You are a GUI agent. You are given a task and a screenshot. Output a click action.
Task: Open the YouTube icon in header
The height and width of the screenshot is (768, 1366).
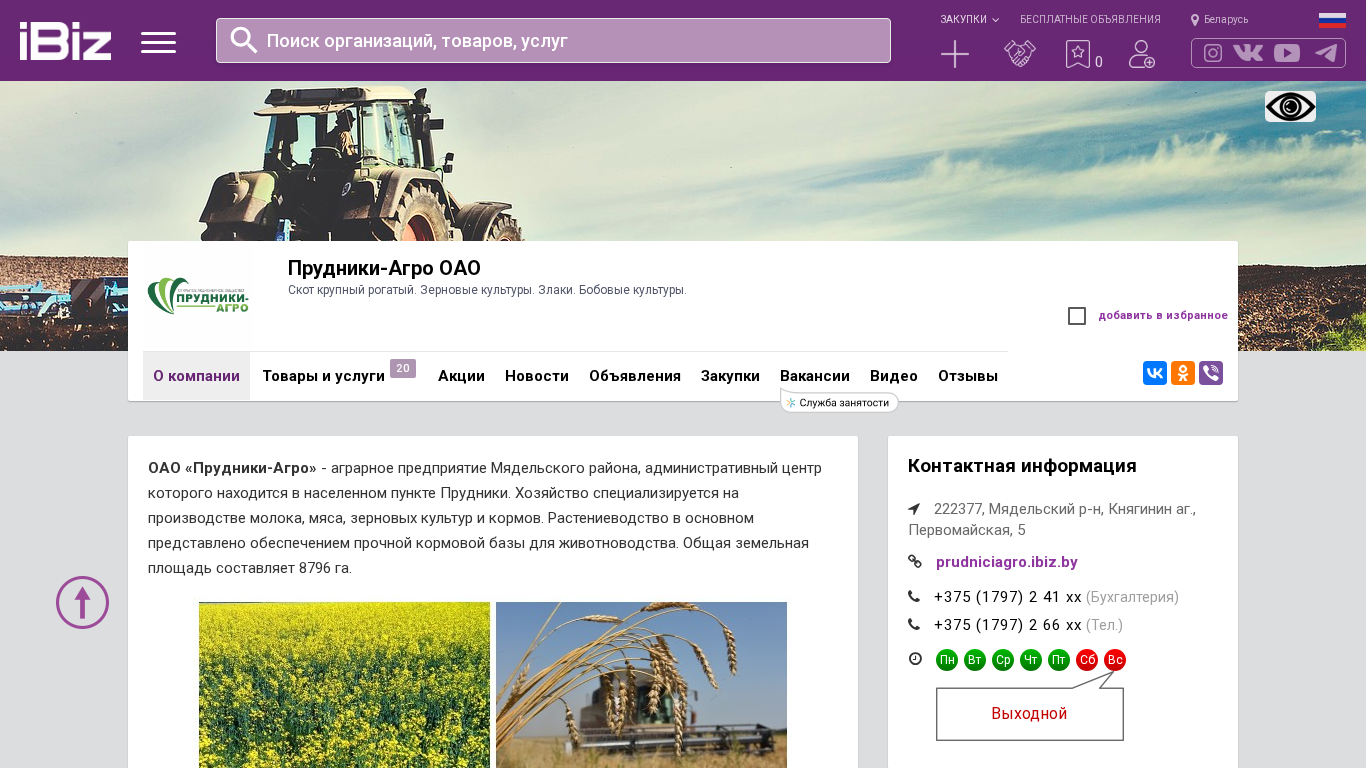(x=1287, y=53)
